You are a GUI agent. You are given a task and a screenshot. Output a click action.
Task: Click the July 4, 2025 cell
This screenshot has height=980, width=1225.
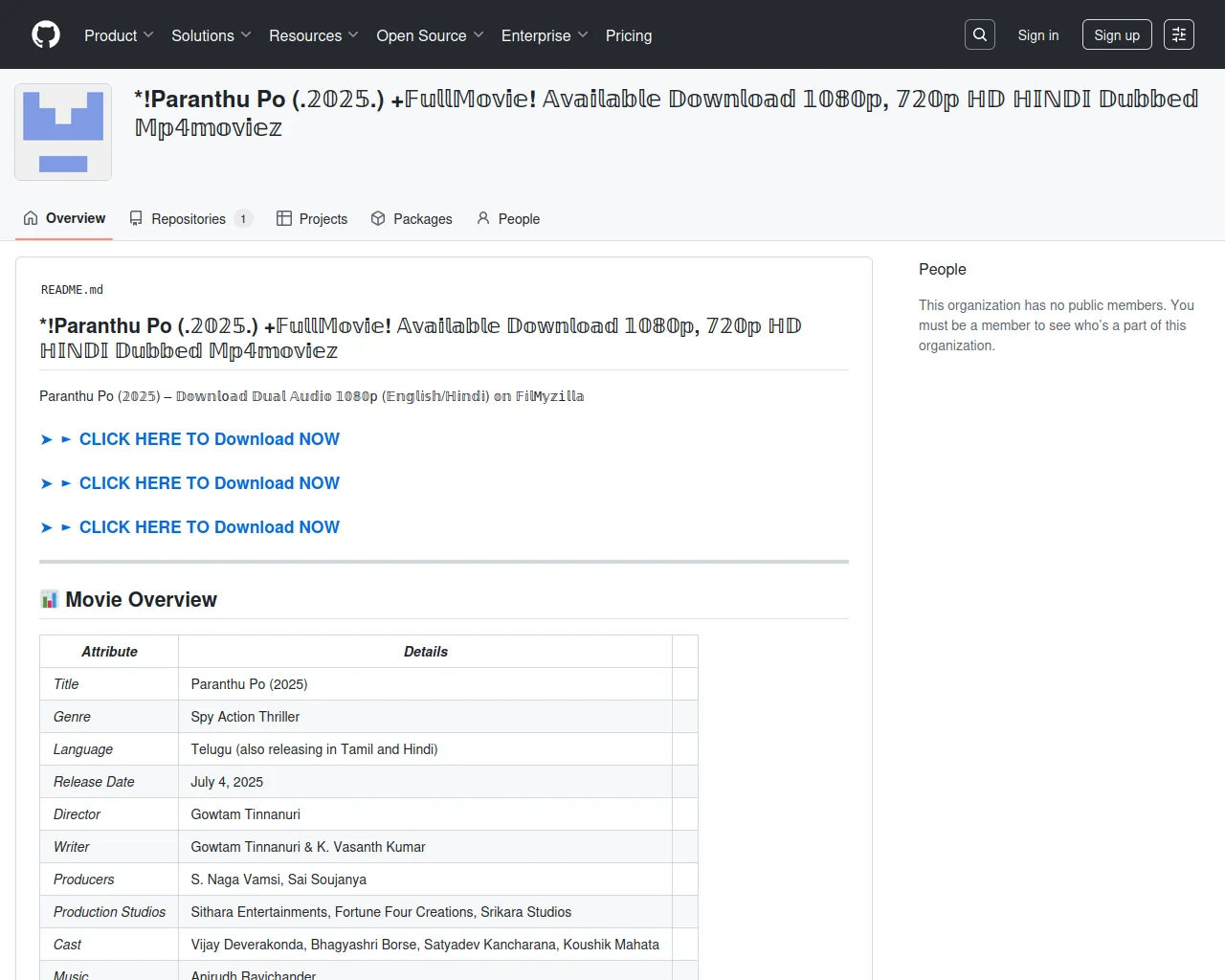coord(426,782)
